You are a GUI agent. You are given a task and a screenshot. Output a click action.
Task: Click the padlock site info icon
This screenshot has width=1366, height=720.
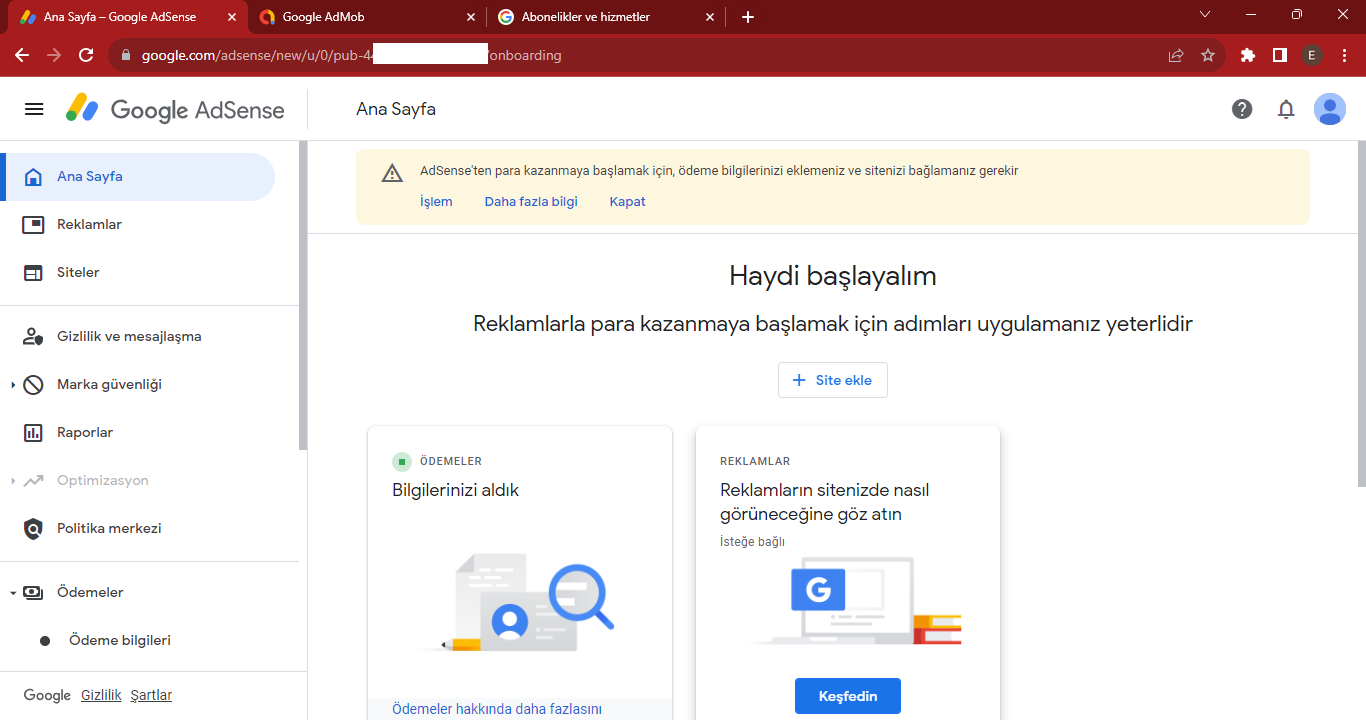126,56
